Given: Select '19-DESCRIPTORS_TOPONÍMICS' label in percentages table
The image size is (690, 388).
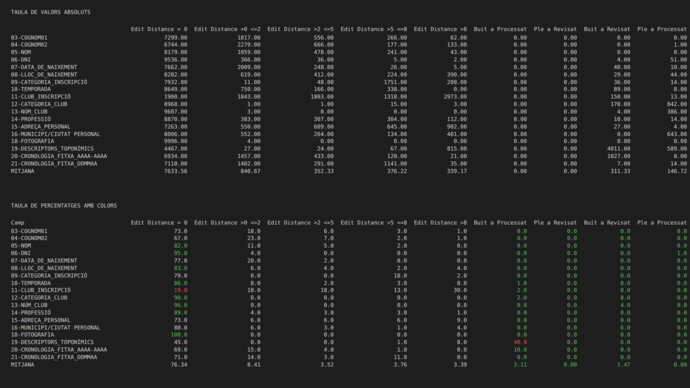Looking at the screenshot, I should (52, 342).
